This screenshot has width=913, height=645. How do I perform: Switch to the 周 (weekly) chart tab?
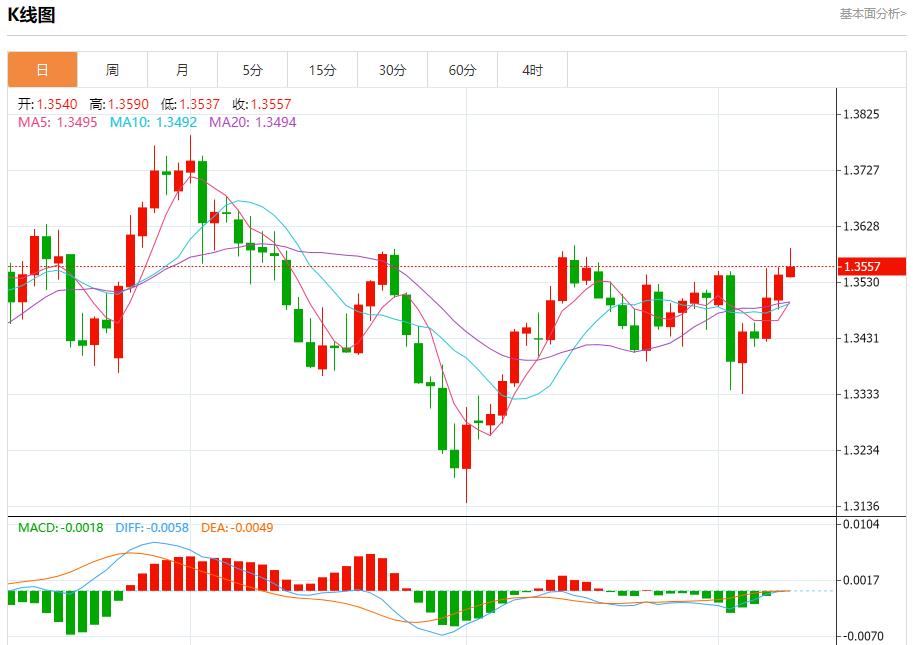pyautogui.click(x=112, y=69)
